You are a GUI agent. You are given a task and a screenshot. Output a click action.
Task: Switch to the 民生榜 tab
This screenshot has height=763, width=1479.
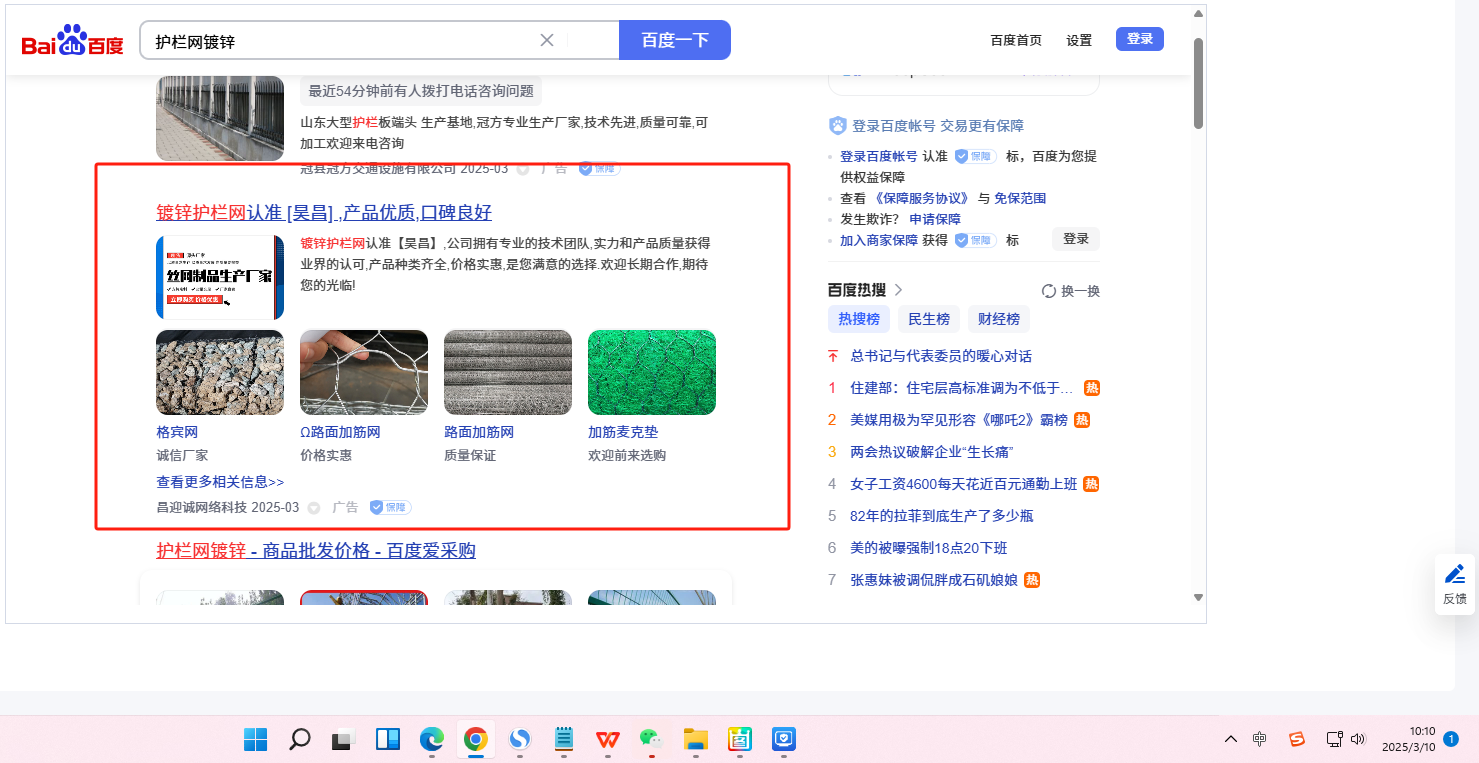pyautogui.click(x=929, y=319)
